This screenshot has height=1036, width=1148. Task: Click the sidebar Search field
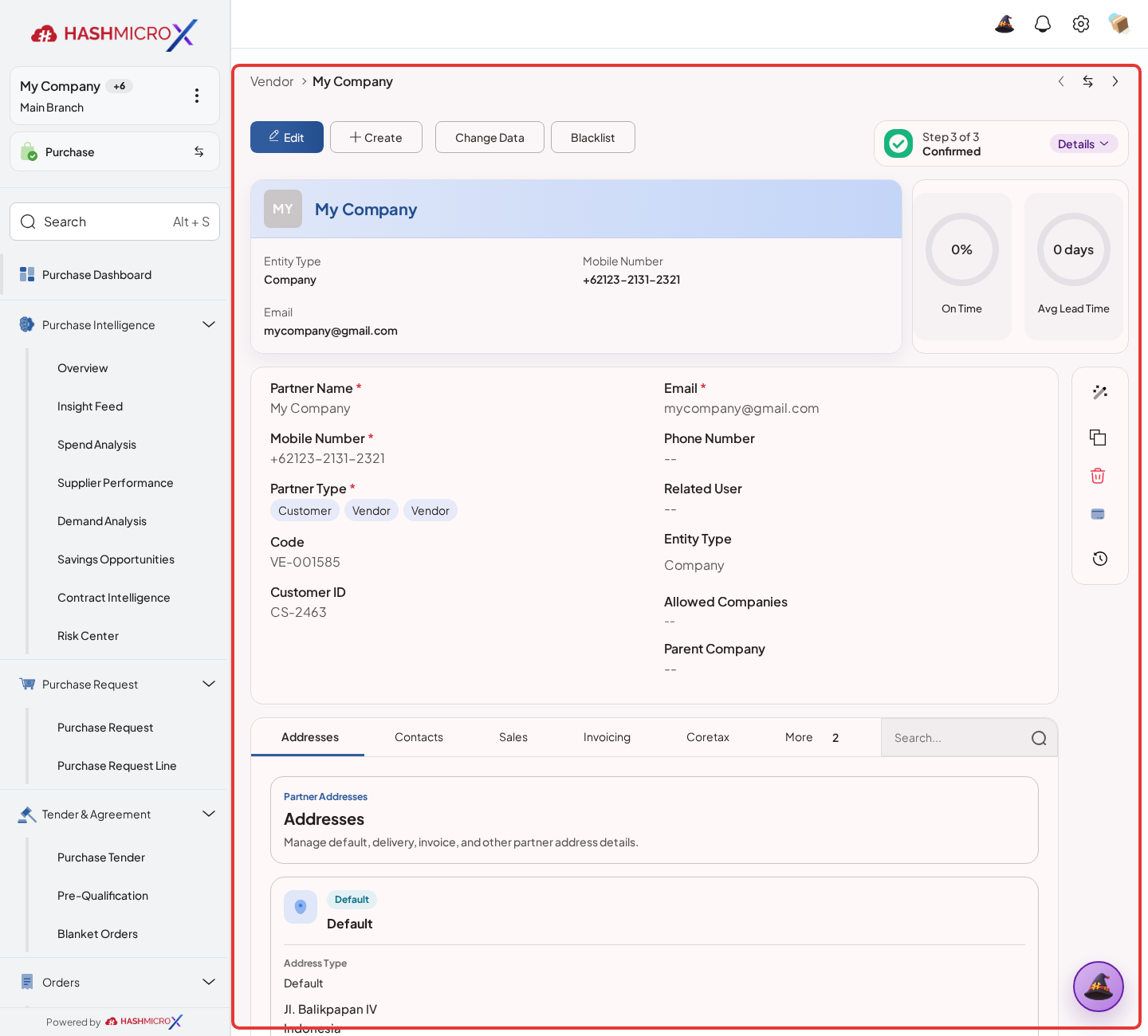coord(115,222)
